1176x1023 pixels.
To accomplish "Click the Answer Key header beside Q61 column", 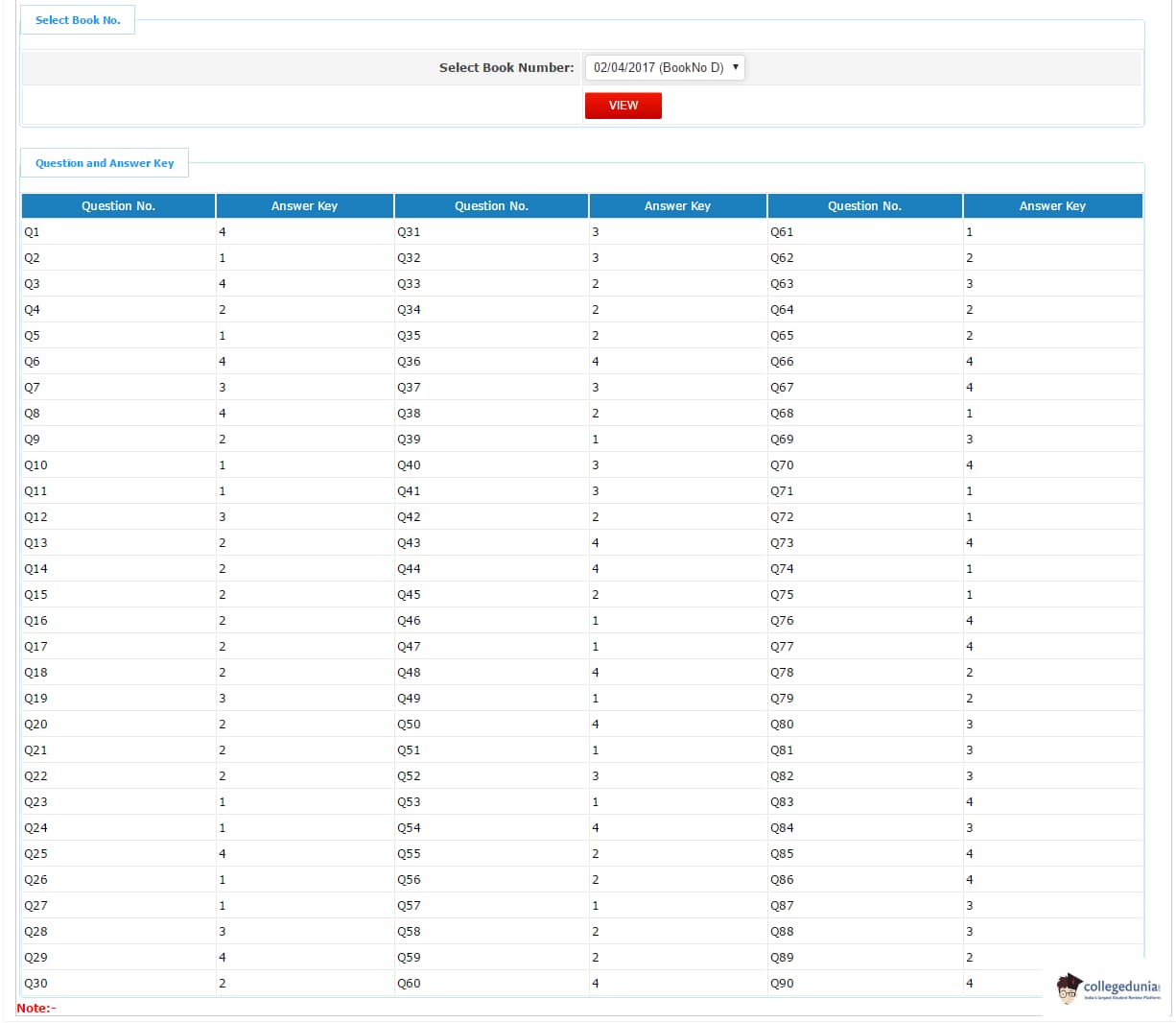I will click(1052, 206).
